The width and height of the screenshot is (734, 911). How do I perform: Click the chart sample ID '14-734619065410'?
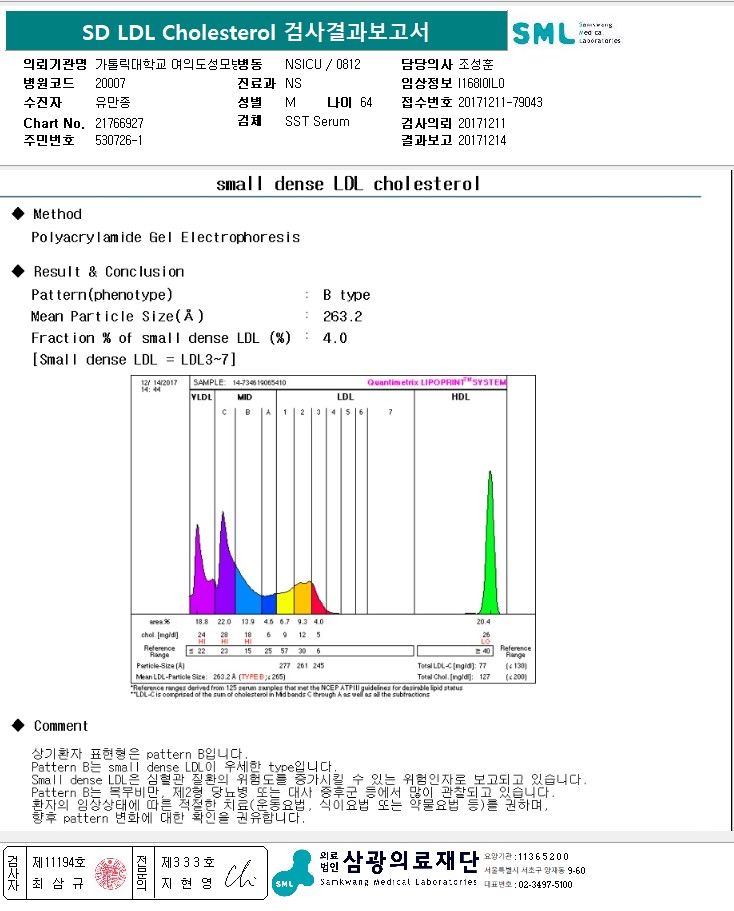(x=259, y=382)
